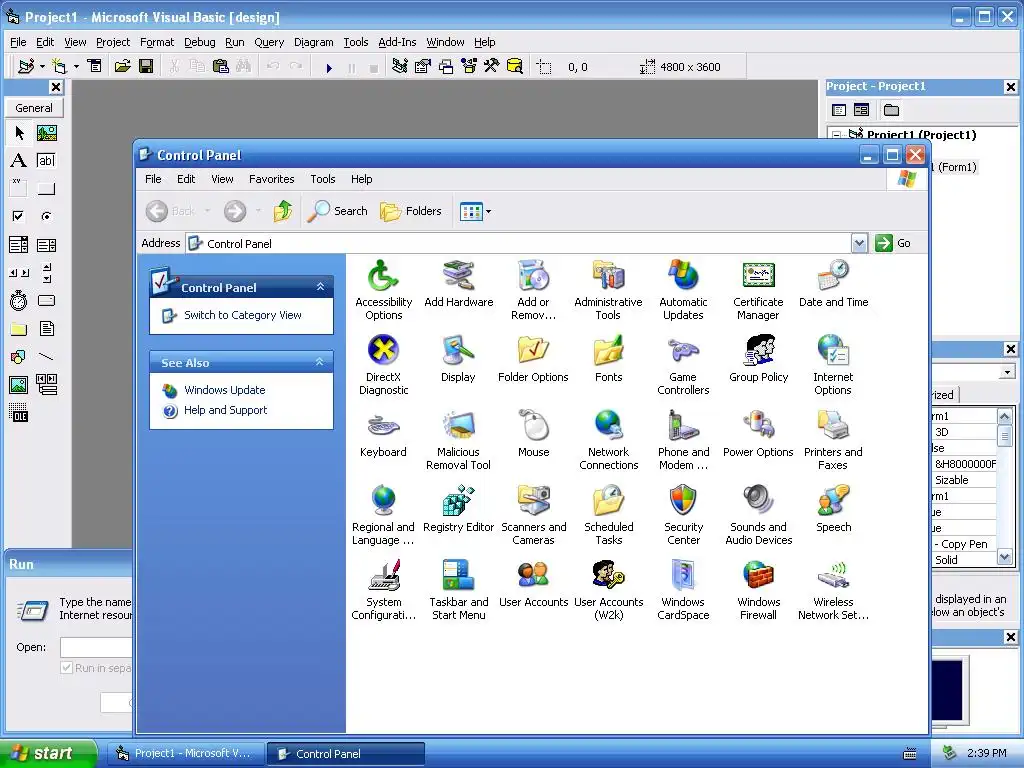Open Network Connections icon
Image resolution: width=1024 pixels, height=768 pixels.
(x=608, y=440)
